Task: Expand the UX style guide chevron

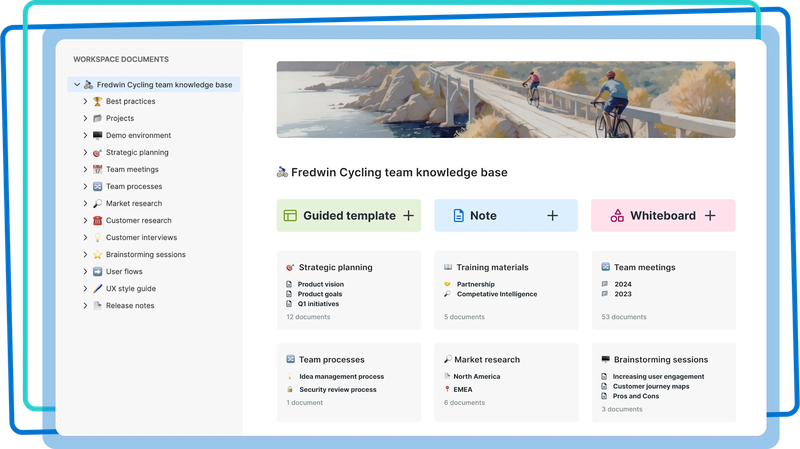Action: click(x=85, y=289)
